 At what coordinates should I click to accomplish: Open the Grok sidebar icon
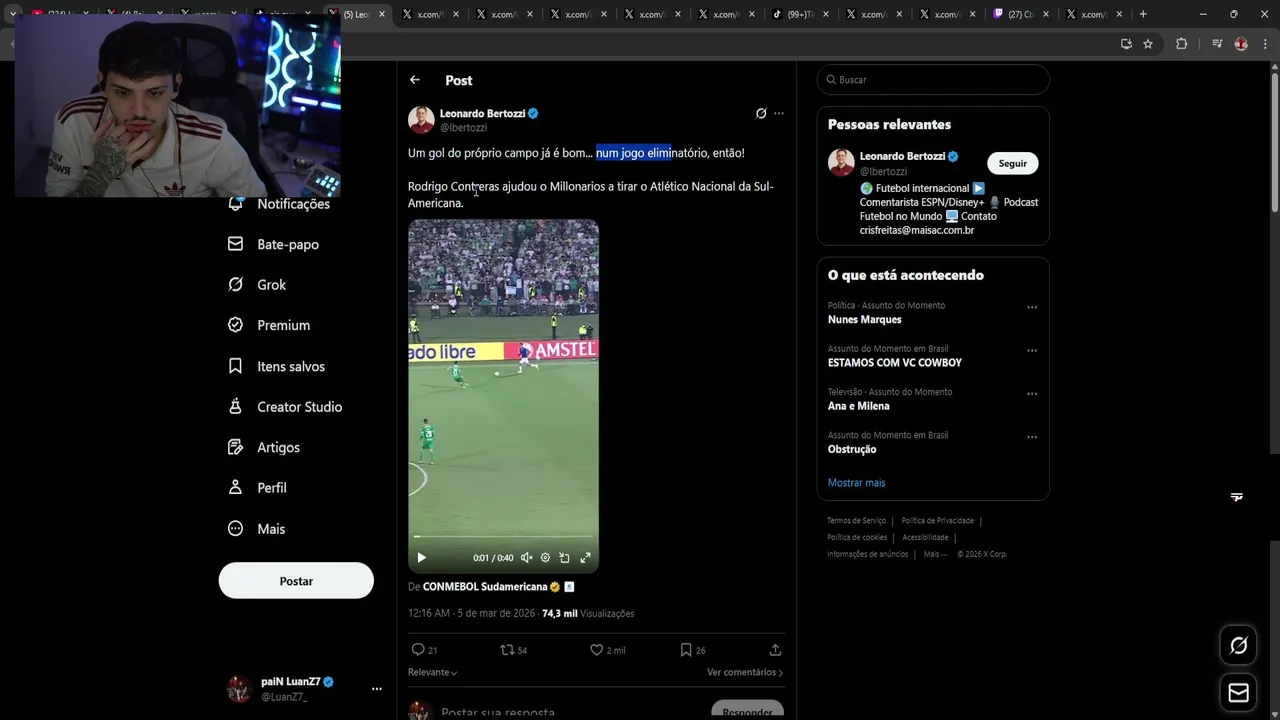tap(235, 285)
